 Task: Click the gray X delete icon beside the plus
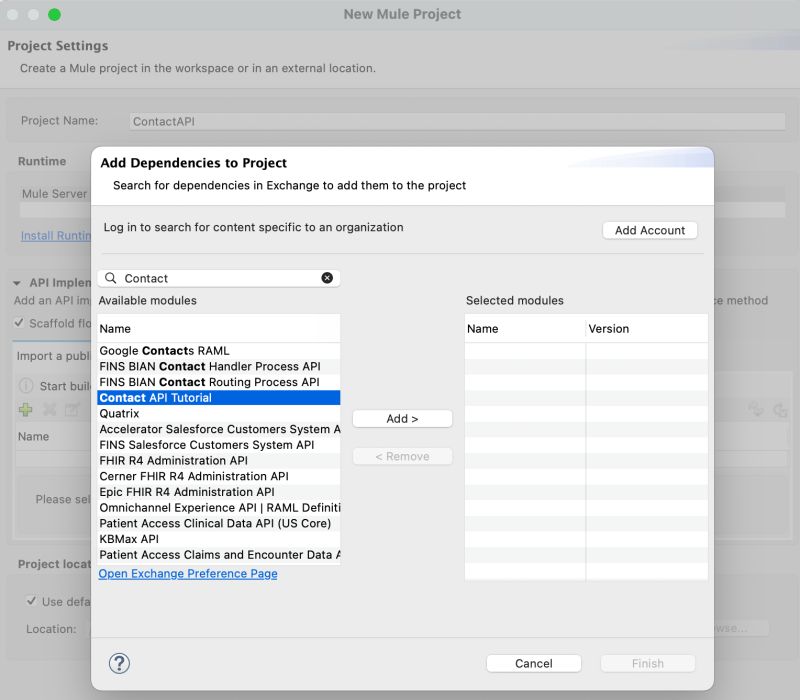tap(47, 410)
